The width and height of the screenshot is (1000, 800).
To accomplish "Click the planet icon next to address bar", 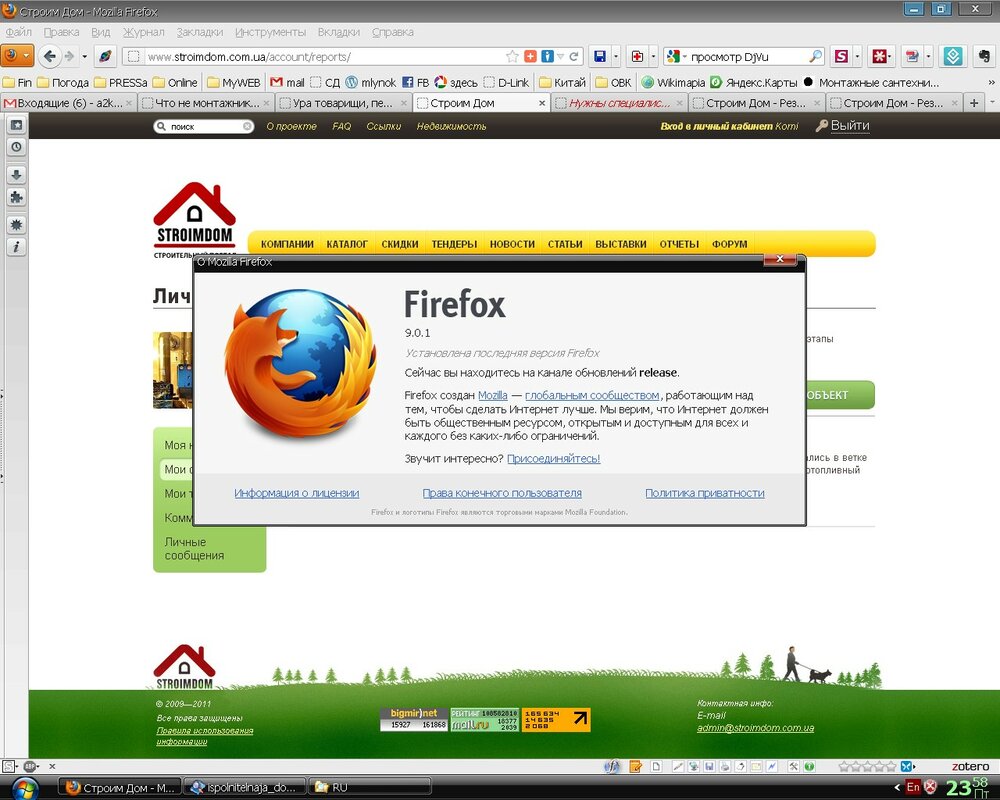I will pyautogui.click(x=105, y=56).
